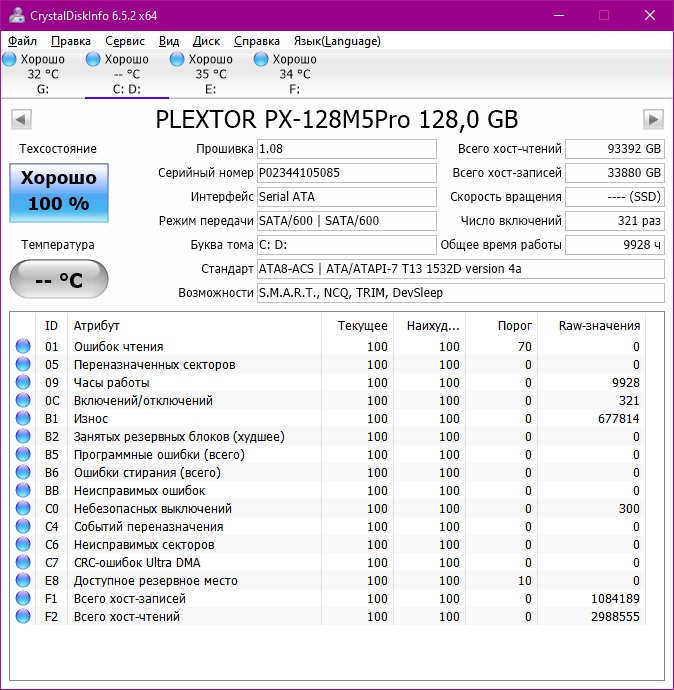Viewport: 674px width, 690px height.
Task: Click status orb of attribute C0 Небезопасных выключений
Action: (x=23, y=509)
